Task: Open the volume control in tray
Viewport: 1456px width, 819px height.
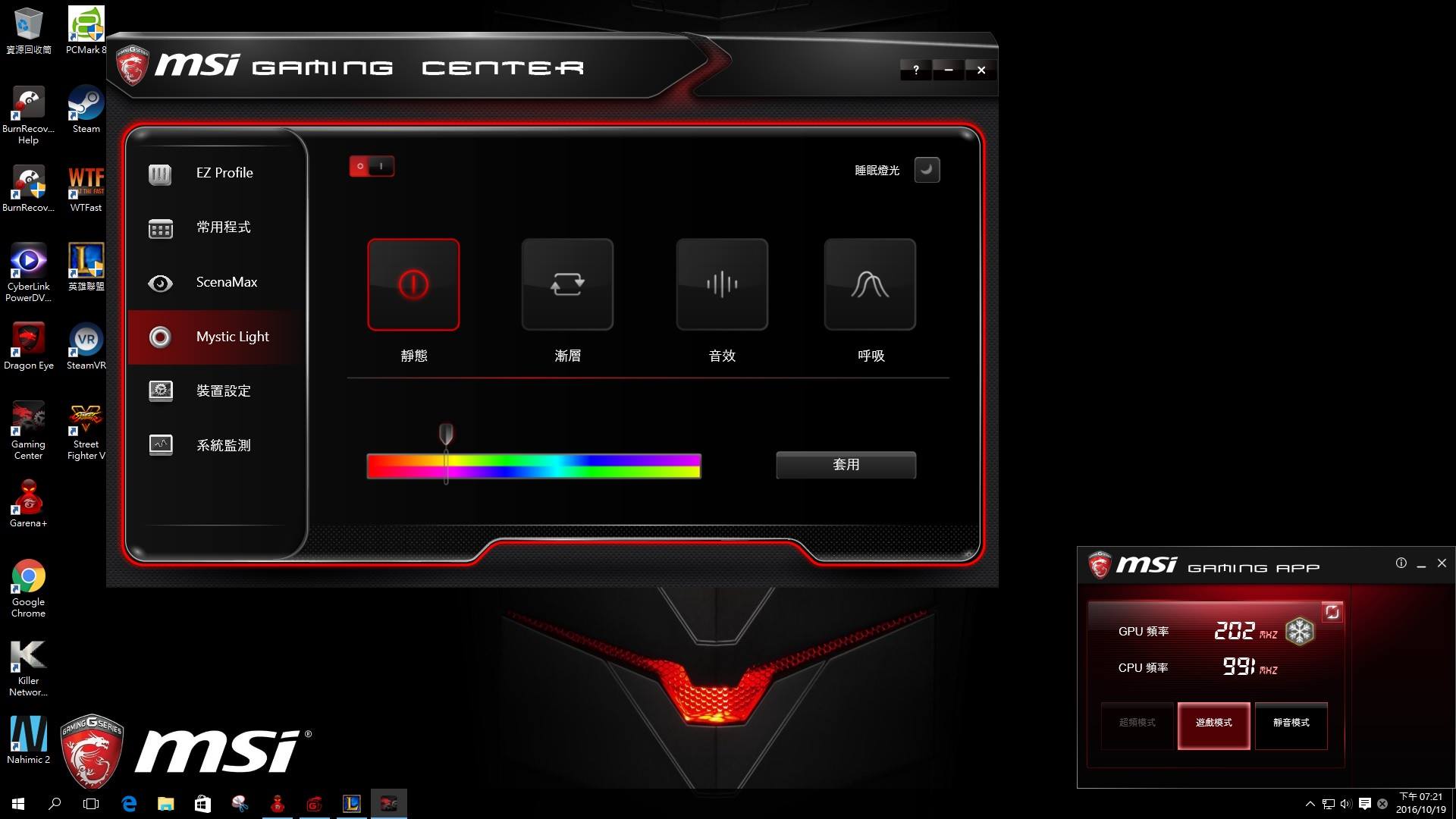Action: click(1346, 804)
